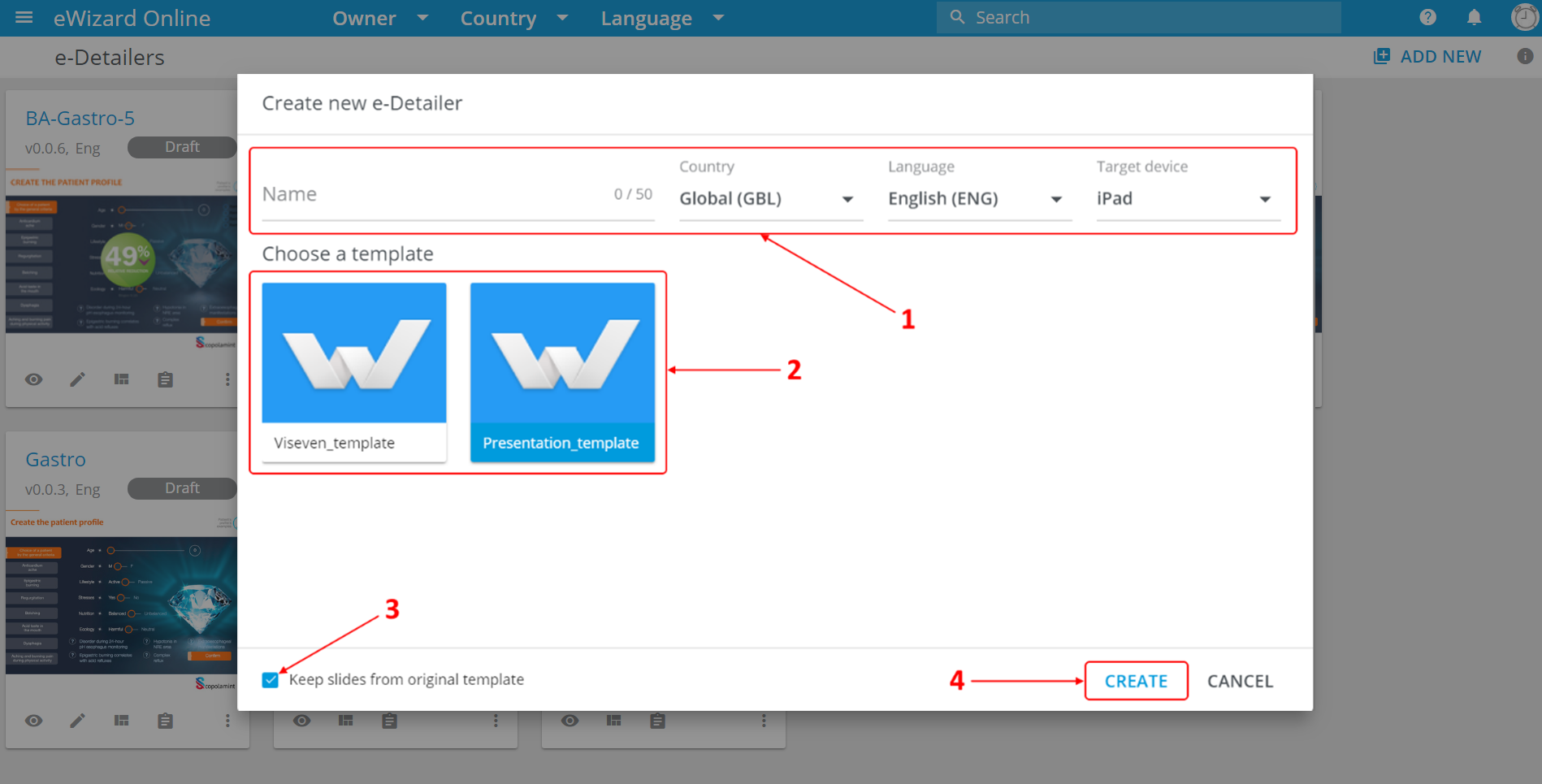Click eye preview icon on BA-Gastro-5 card
This screenshot has width=1542, height=784.
pos(33,379)
